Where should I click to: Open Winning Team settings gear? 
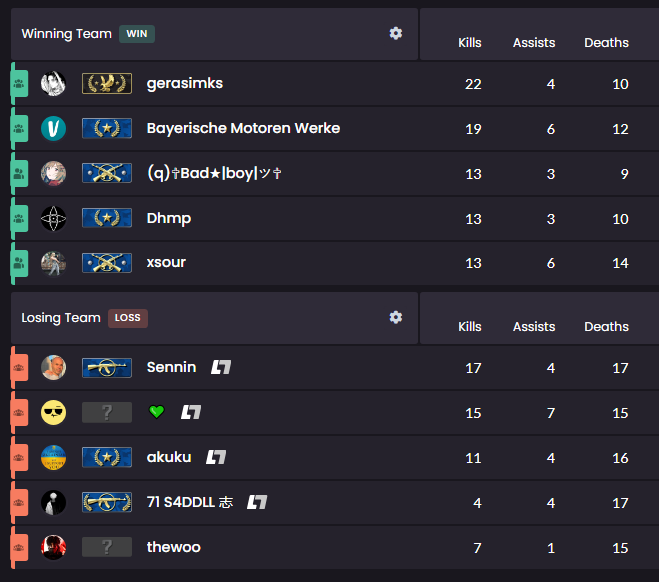point(395,33)
